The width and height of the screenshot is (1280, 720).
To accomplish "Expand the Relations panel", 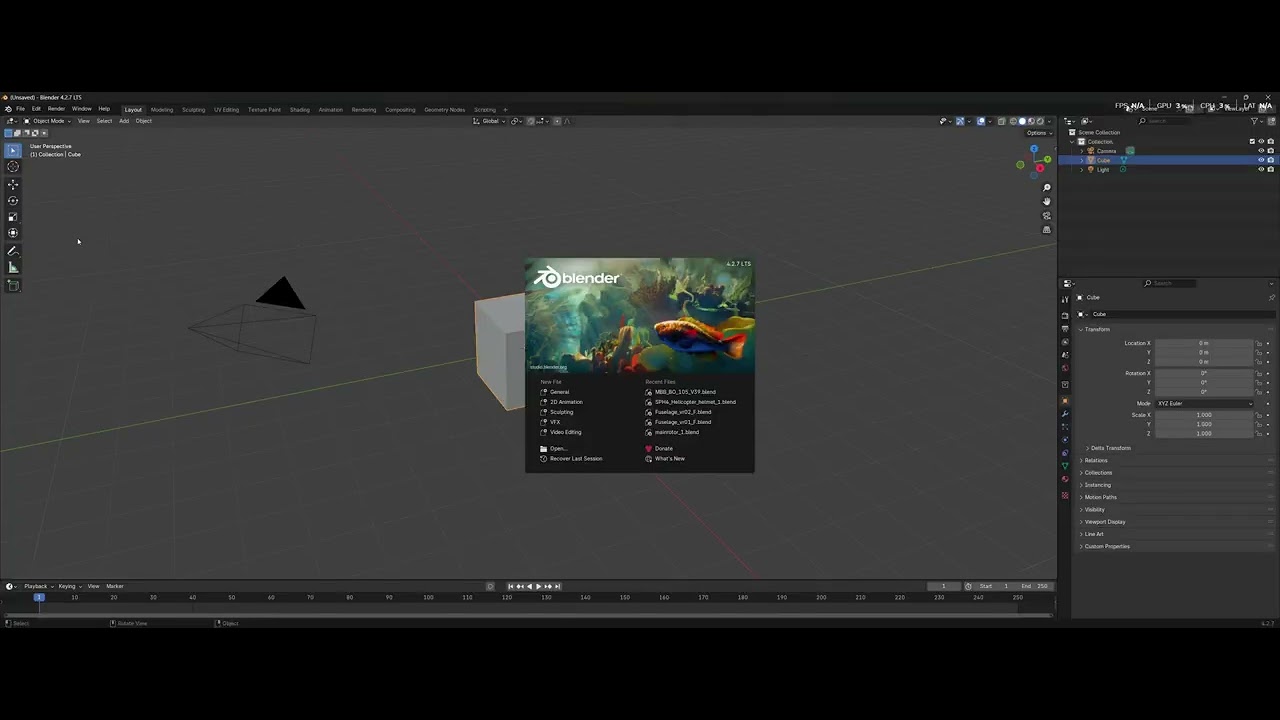I will (1095, 460).
